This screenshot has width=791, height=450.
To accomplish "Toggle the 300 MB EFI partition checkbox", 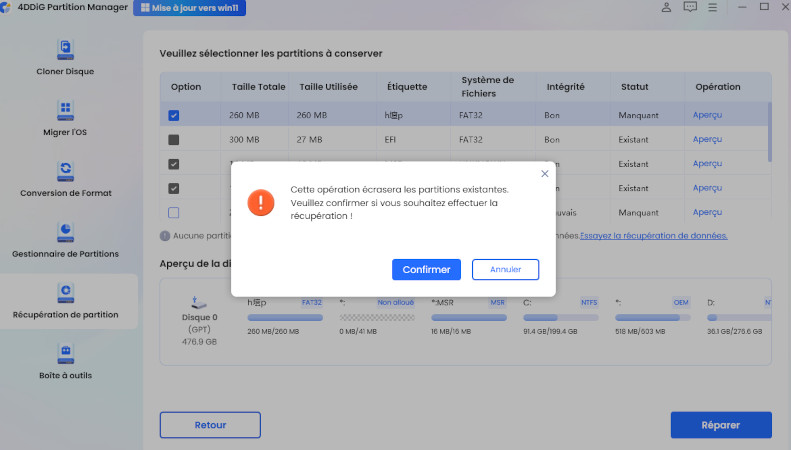I will click(174, 140).
